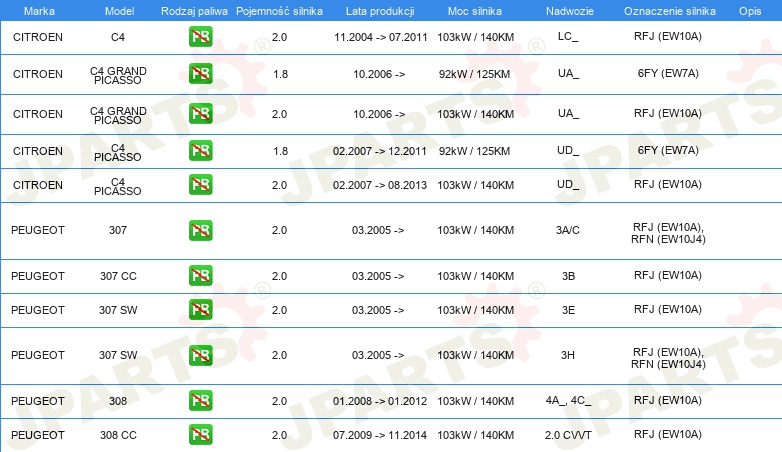This screenshot has width=782, height=452.
Task: Click the fuel icon for C4 Grand Picasso 1.8
Action: 200,73
